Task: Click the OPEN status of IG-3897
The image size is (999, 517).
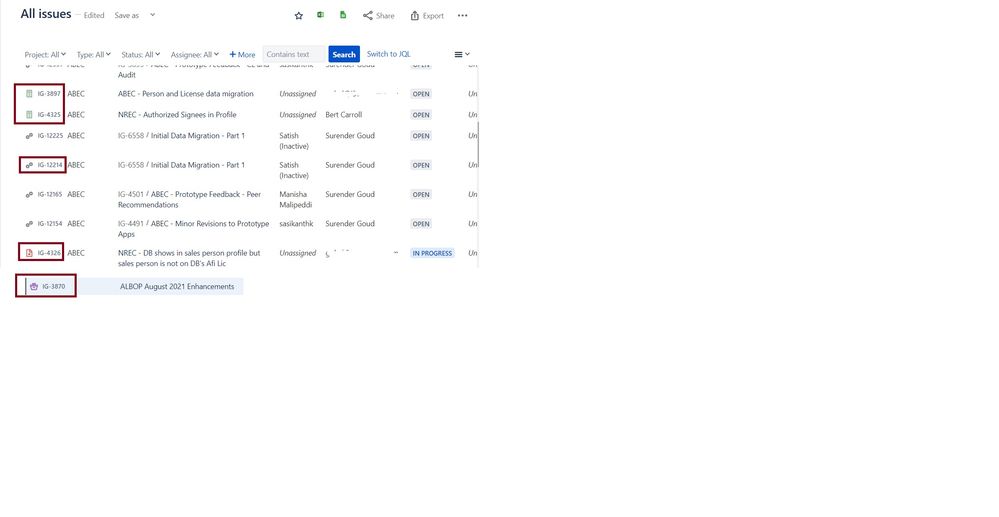Action: (x=420, y=94)
